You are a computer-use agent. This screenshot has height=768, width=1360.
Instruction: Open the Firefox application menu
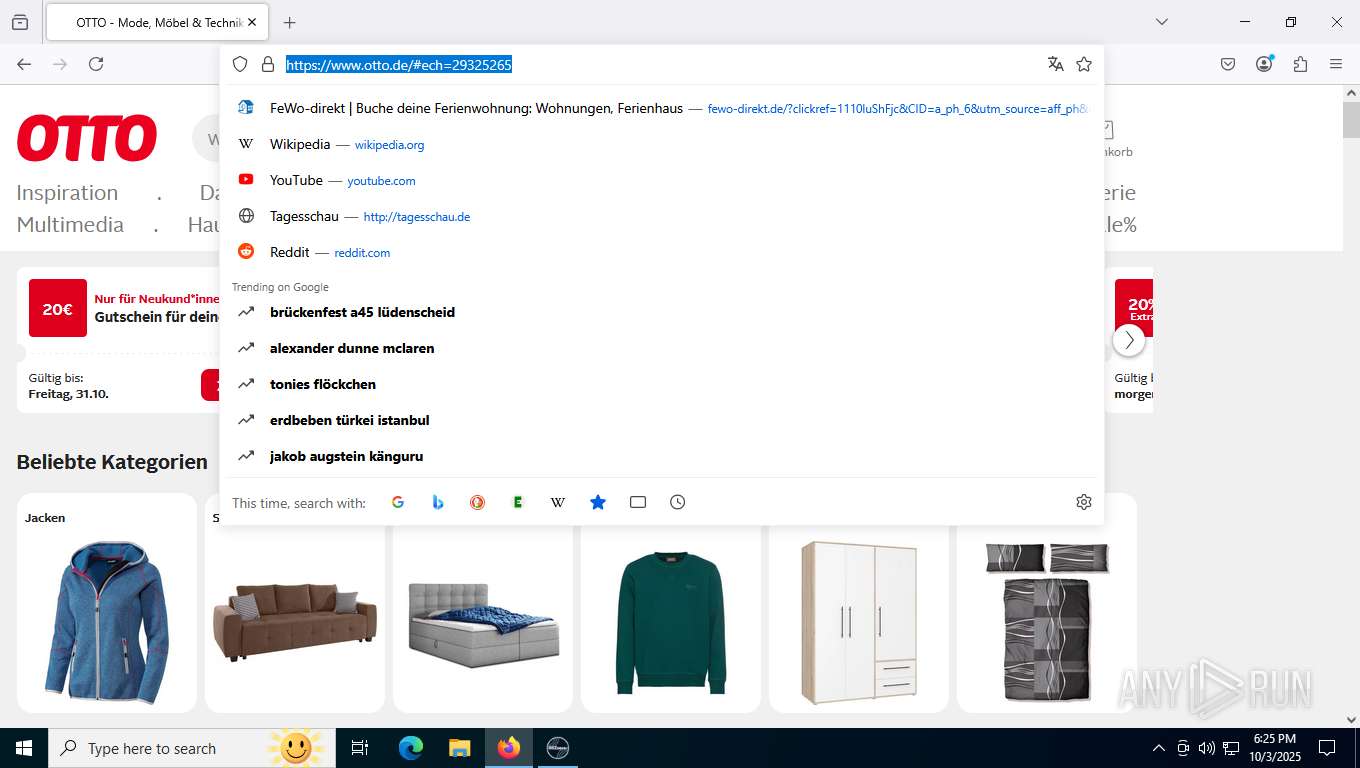click(x=1336, y=64)
